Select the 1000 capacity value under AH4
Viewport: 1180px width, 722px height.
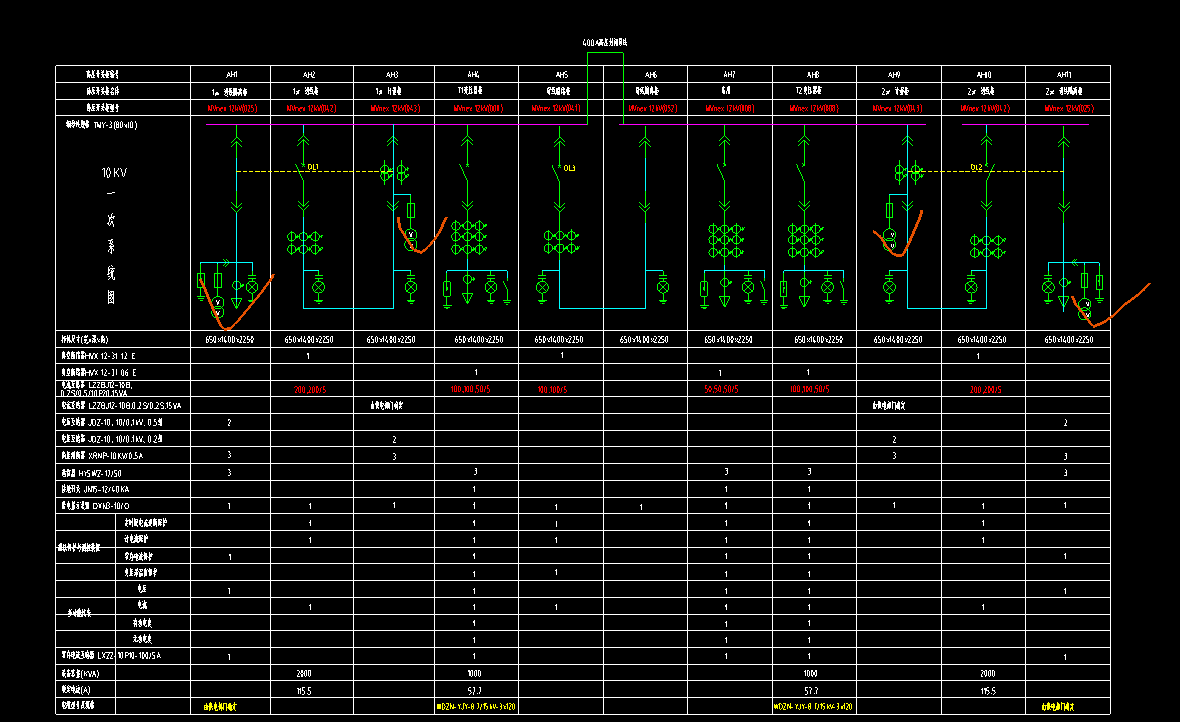click(474, 674)
